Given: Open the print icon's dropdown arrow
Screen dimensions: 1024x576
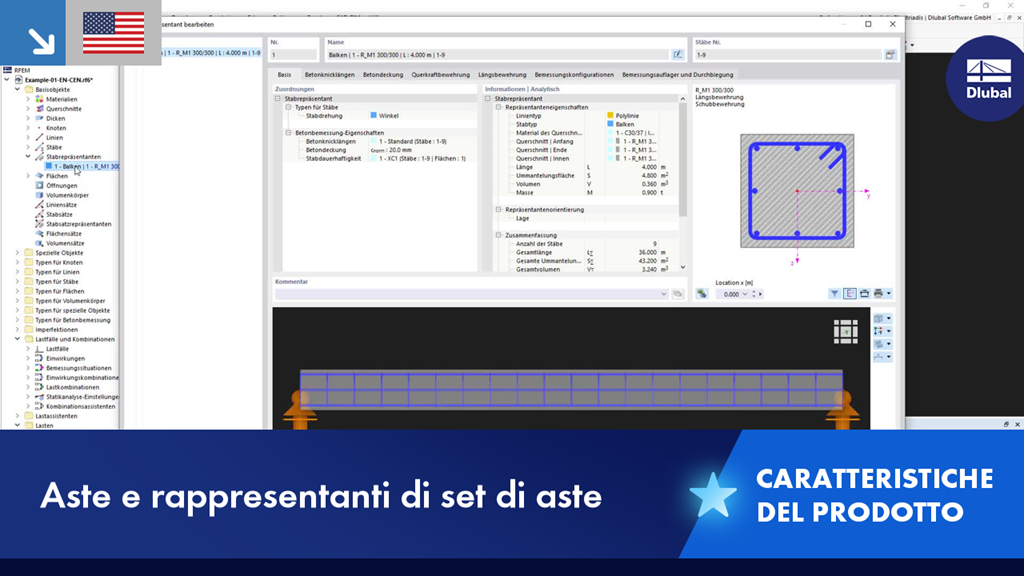Looking at the screenshot, I should (x=889, y=294).
